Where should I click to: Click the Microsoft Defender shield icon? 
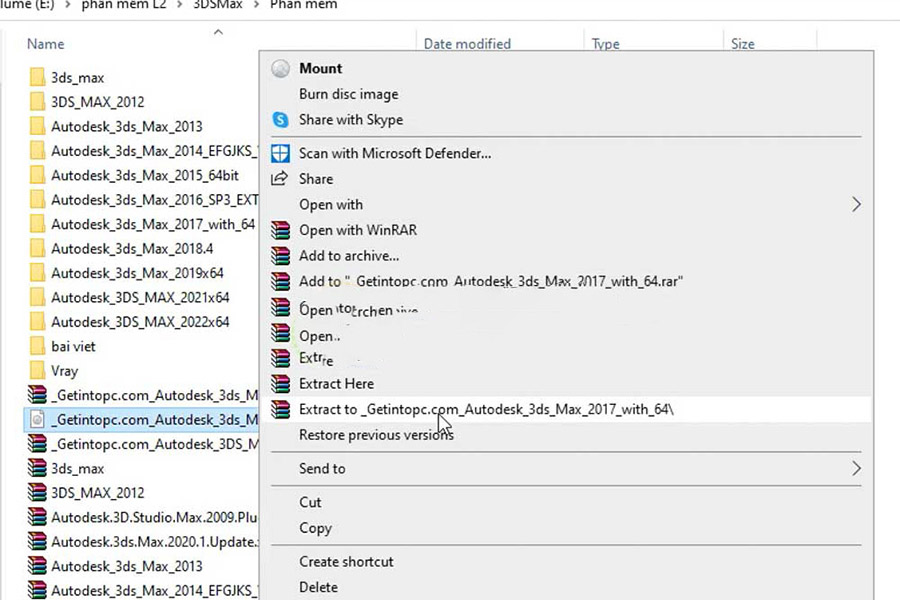click(x=280, y=153)
